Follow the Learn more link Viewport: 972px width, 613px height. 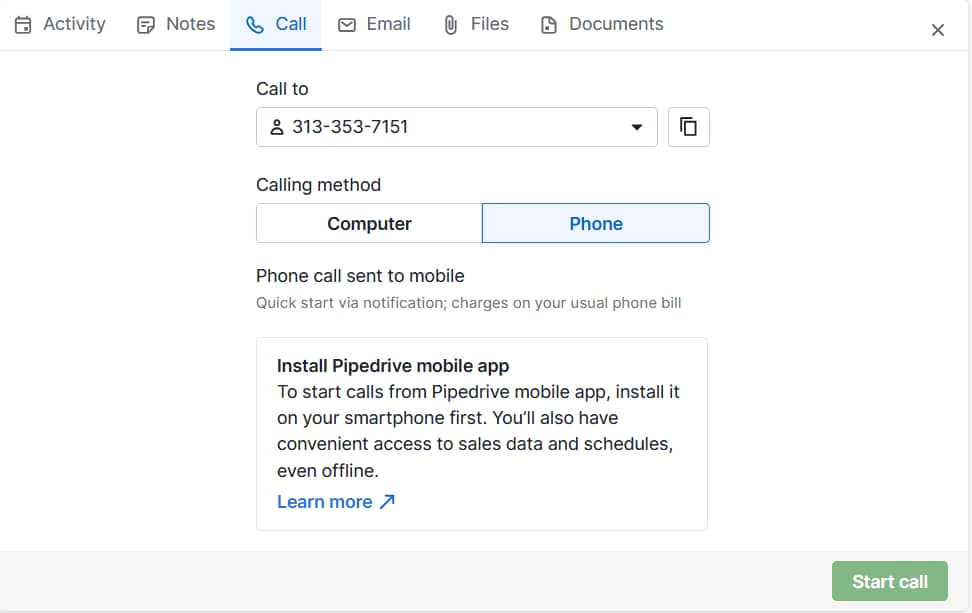[x=324, y=502]
